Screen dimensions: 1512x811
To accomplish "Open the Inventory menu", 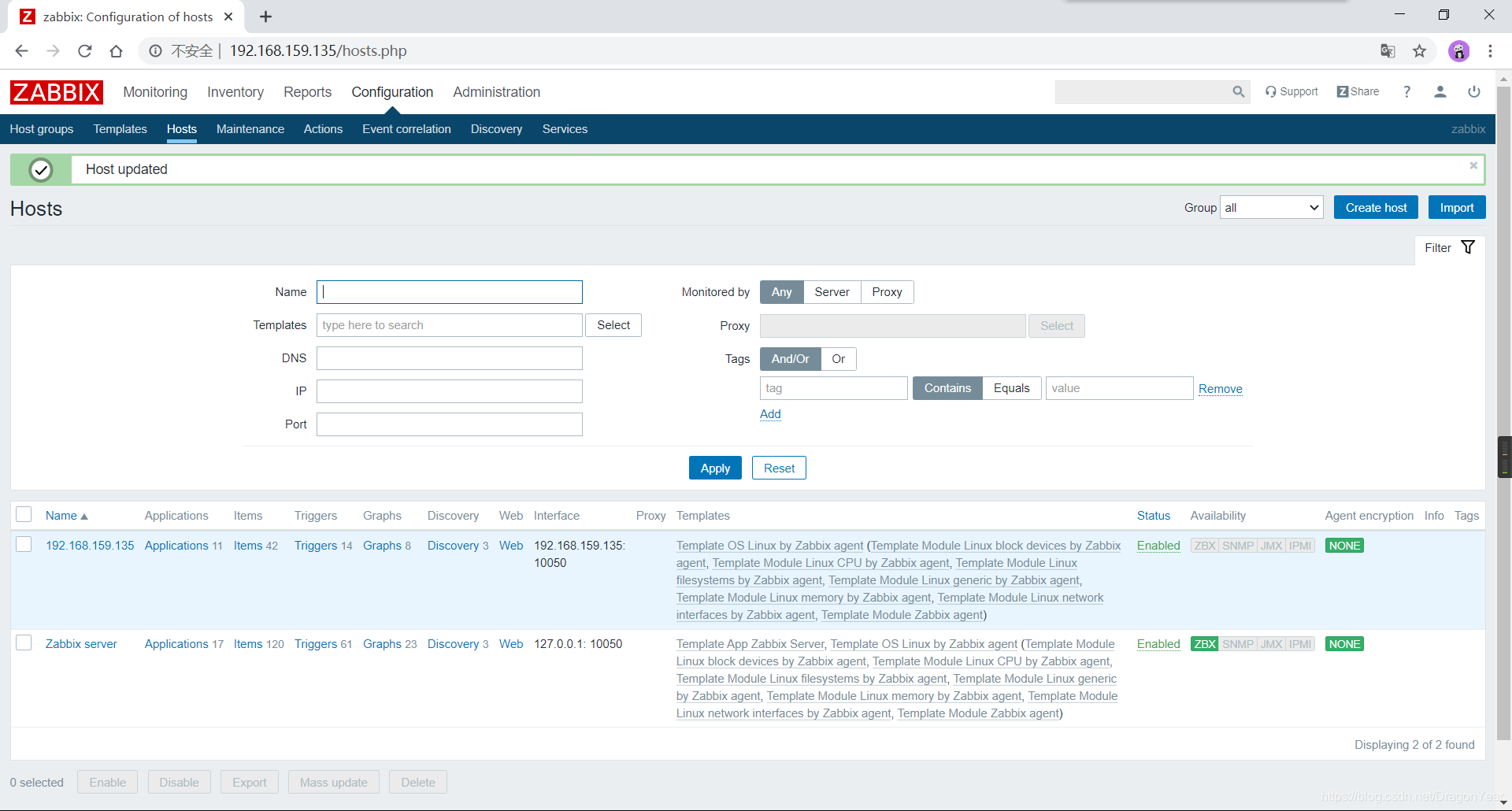I will [235, 92].
